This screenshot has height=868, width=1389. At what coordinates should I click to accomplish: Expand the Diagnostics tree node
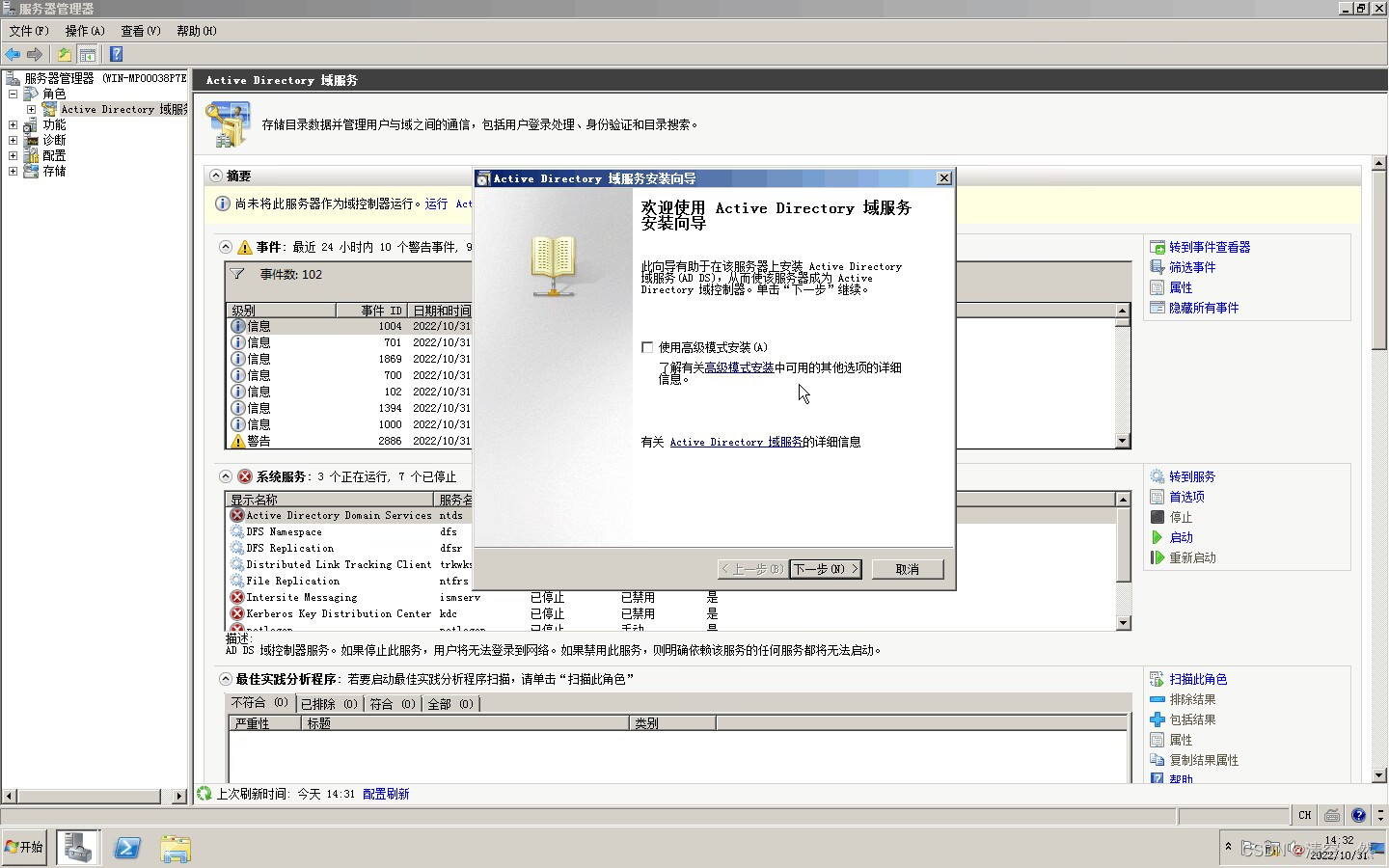pos(13,140)
